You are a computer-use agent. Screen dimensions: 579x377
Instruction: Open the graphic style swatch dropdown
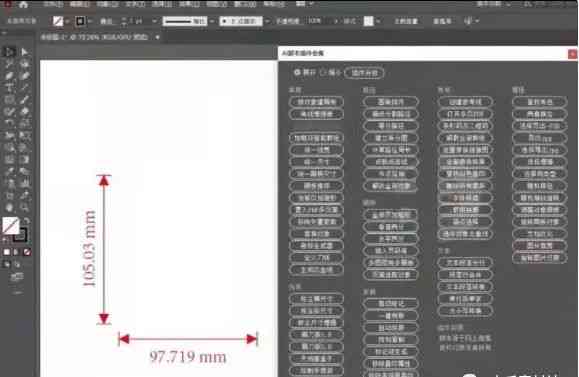coord(378,21)
